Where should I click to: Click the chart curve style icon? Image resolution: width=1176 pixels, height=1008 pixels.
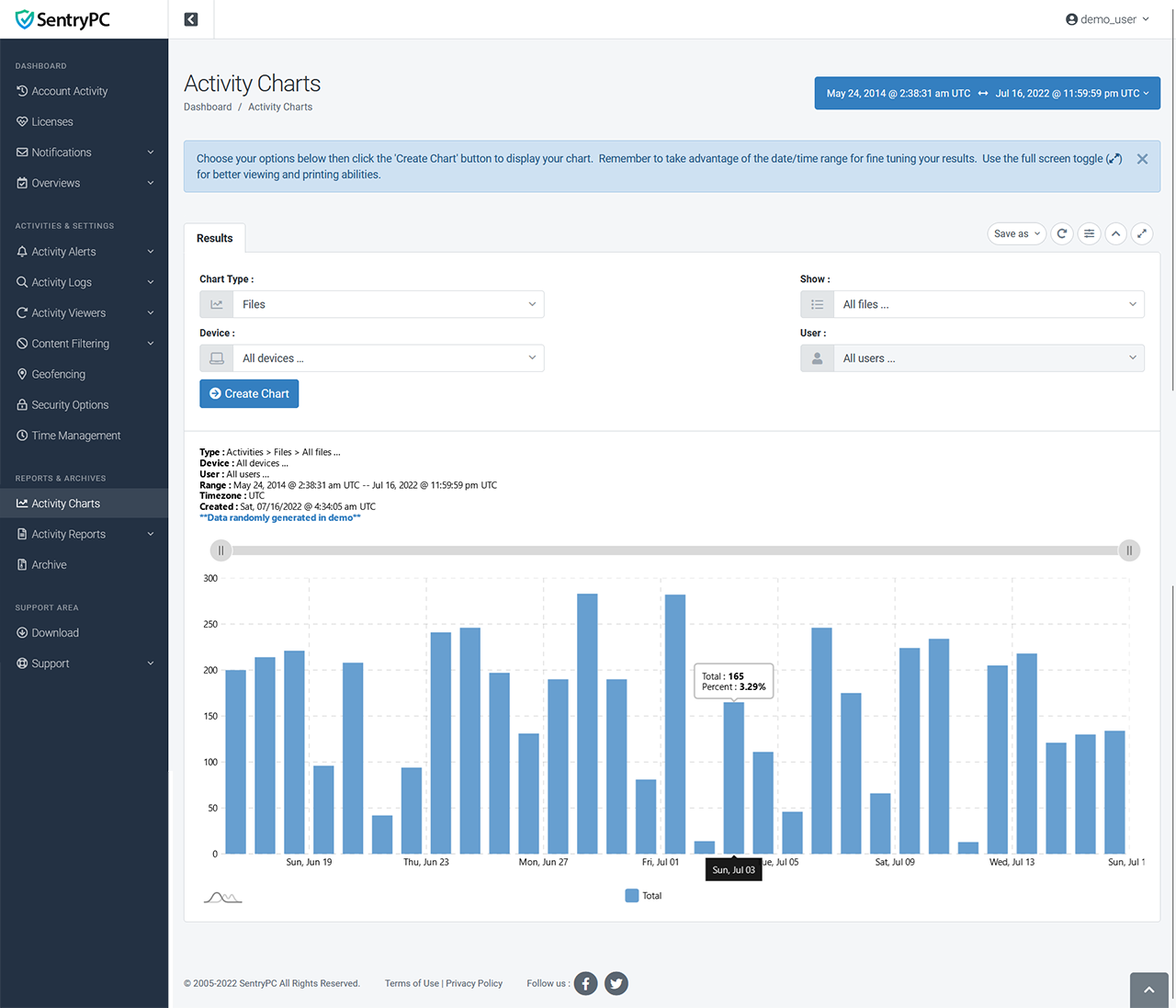click(x=222, y=897)
